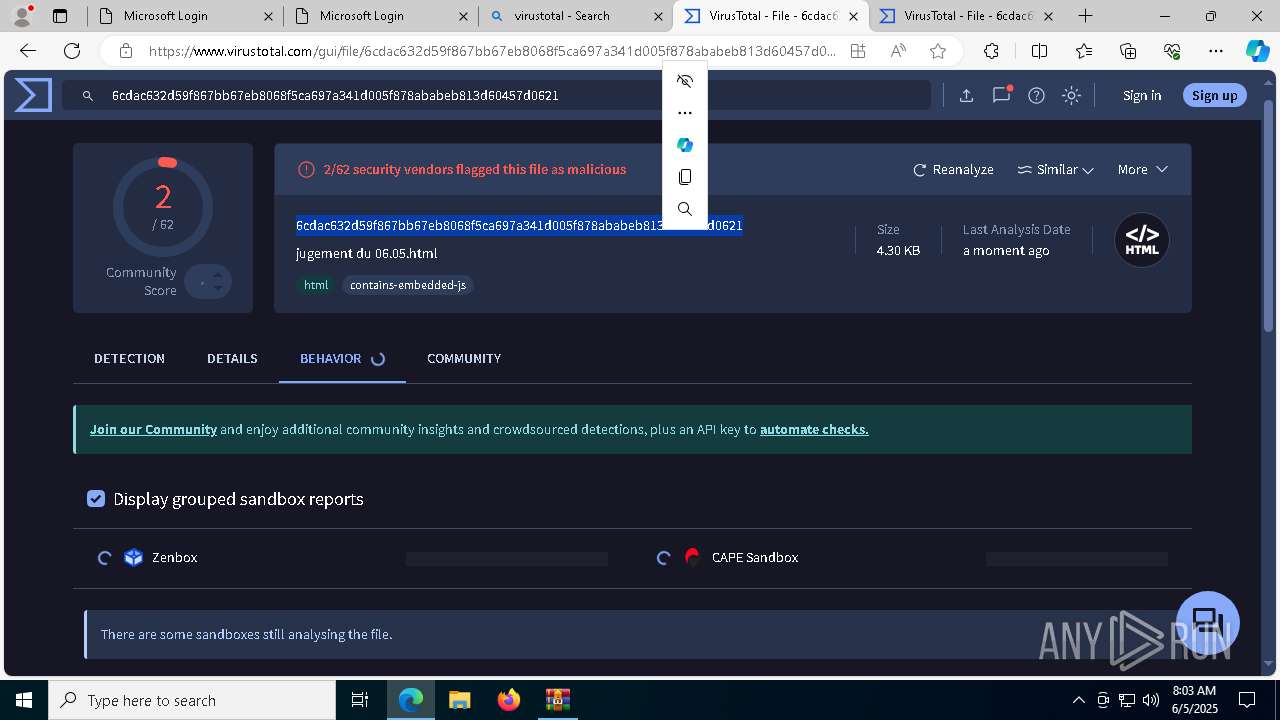Image resolution: width=1280 pixels, height=720 pixels.
Task: Open the Edge tab actions menu icon
Action: tap(60, 16)
